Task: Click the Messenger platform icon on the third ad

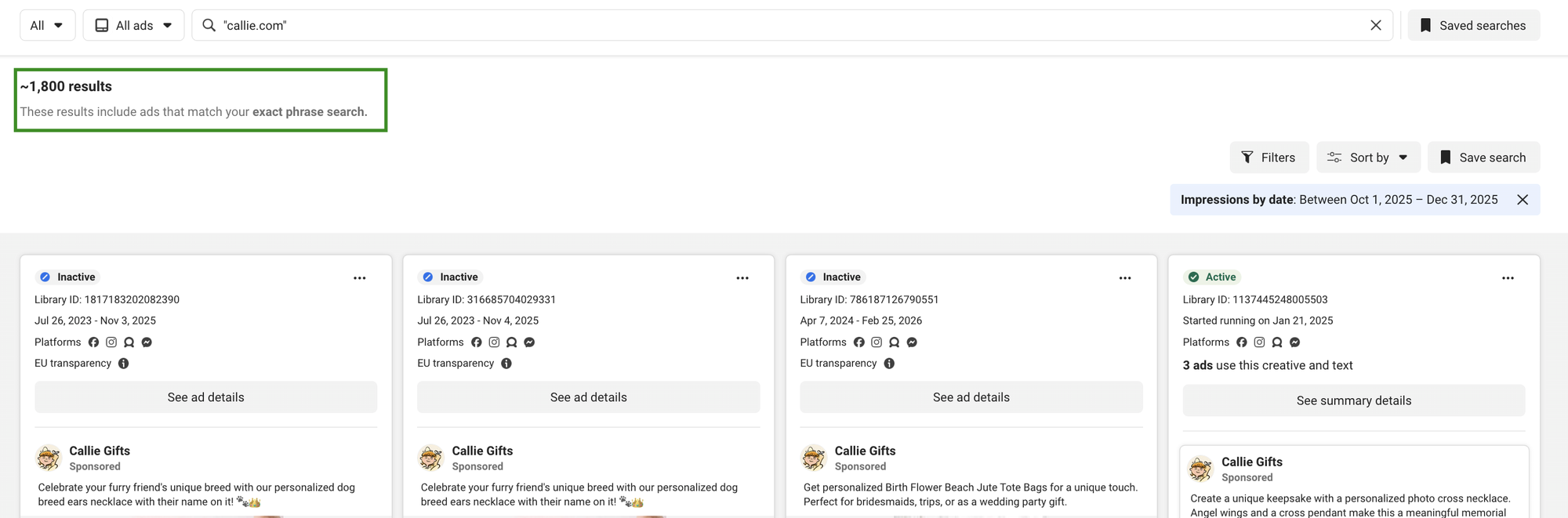Action: tap(912, 342)
